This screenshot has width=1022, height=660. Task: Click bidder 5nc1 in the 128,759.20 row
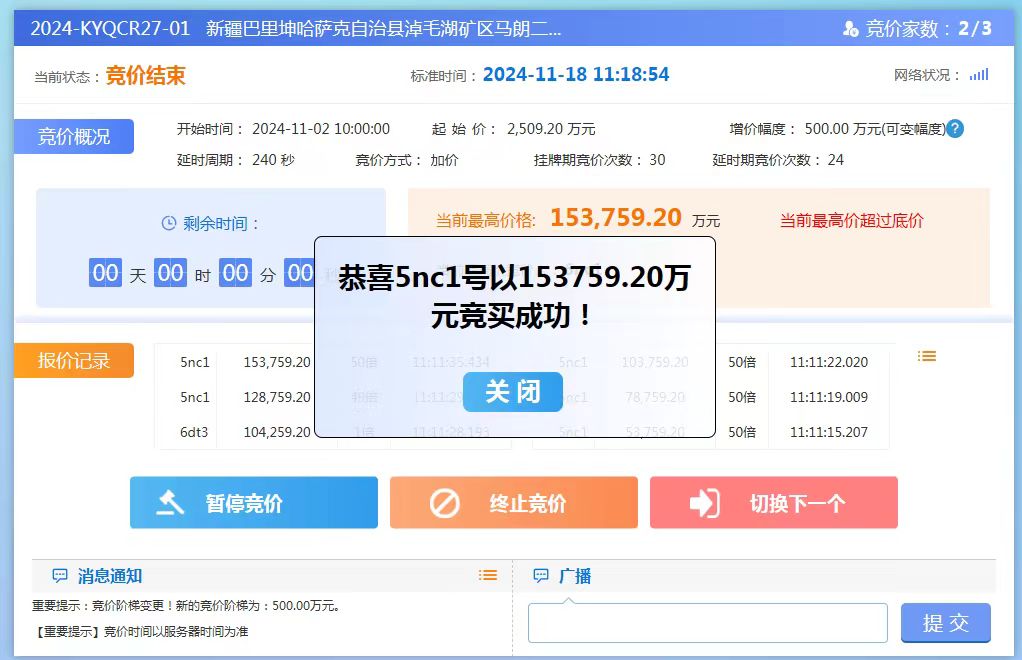pyautogui.click(x=195, y=397)
